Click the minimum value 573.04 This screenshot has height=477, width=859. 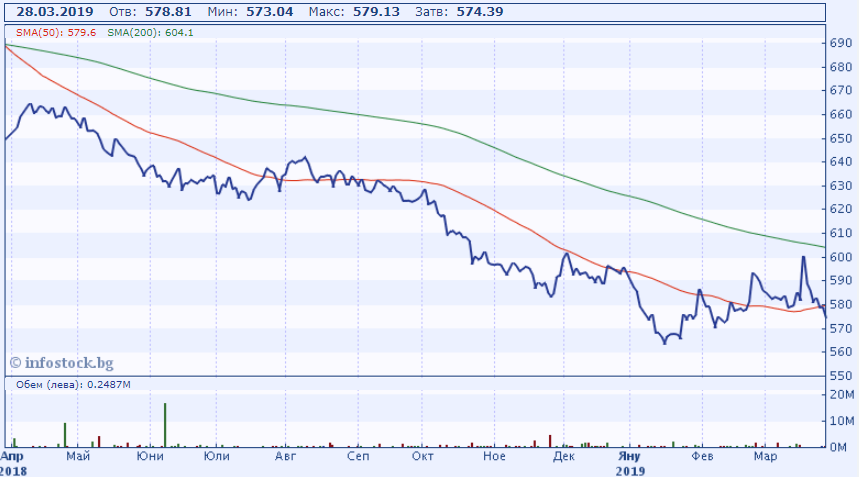[270, 12]
